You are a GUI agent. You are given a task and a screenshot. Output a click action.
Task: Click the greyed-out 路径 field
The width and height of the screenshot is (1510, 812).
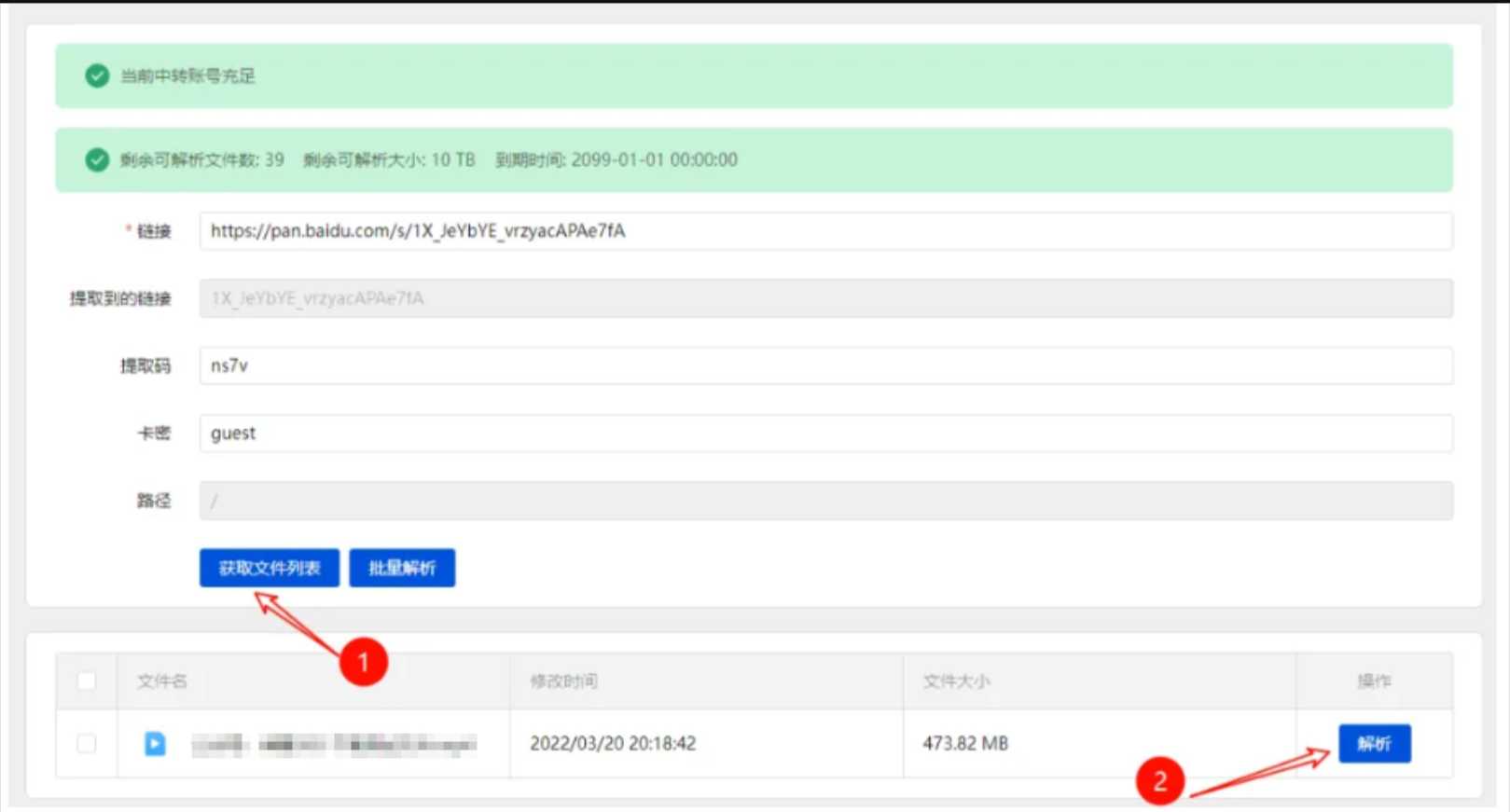[824, 501]
